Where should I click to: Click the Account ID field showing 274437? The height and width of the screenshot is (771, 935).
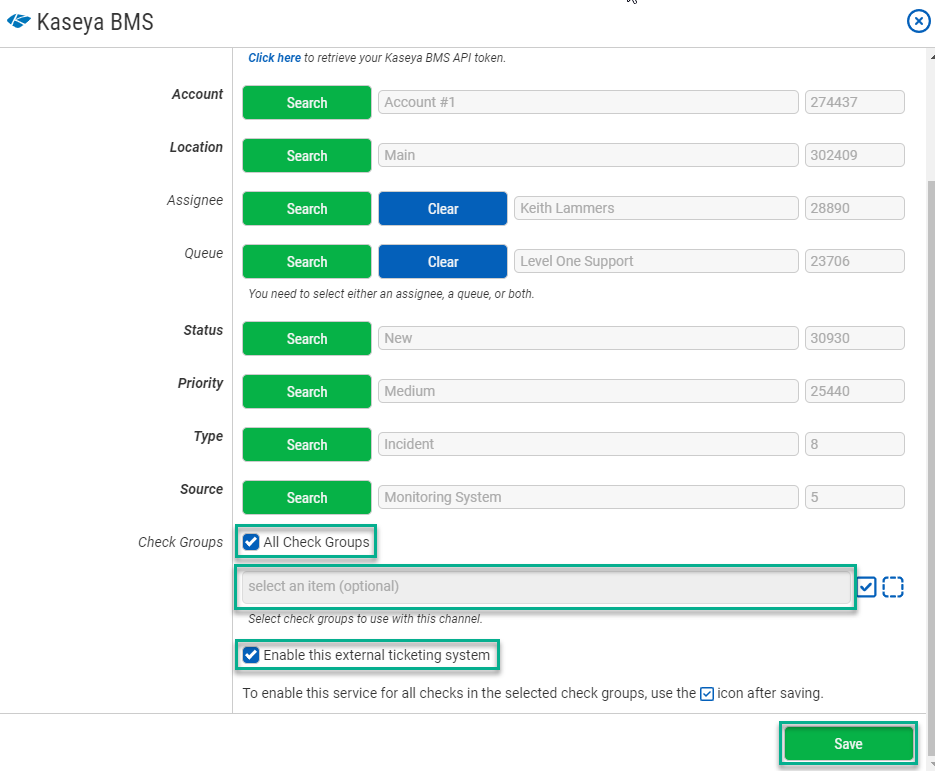(x=854, y=102)
